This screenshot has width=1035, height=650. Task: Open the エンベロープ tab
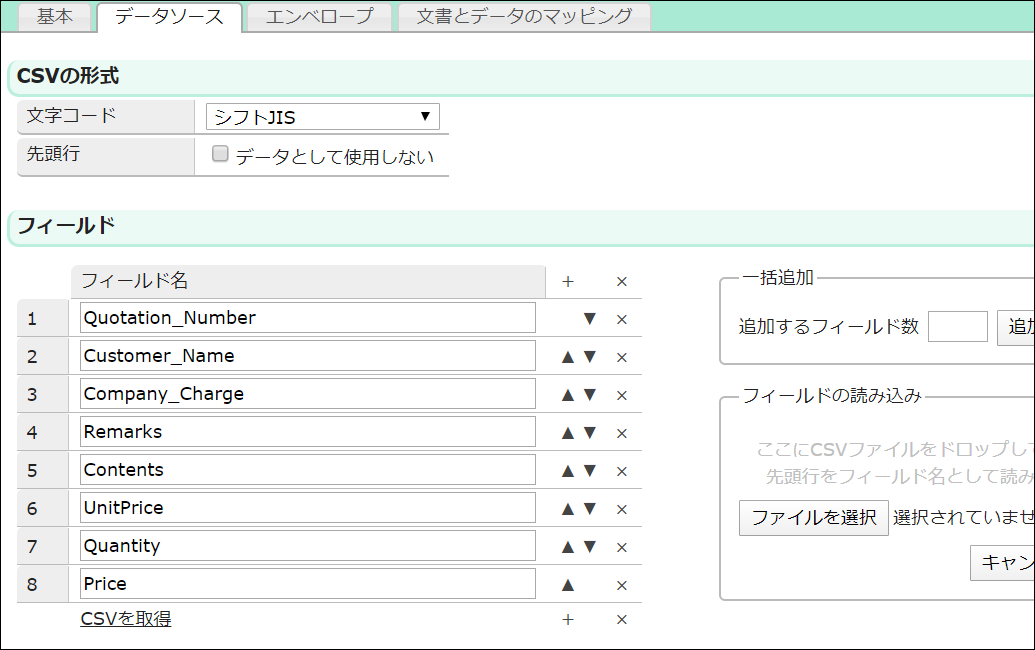319,17
